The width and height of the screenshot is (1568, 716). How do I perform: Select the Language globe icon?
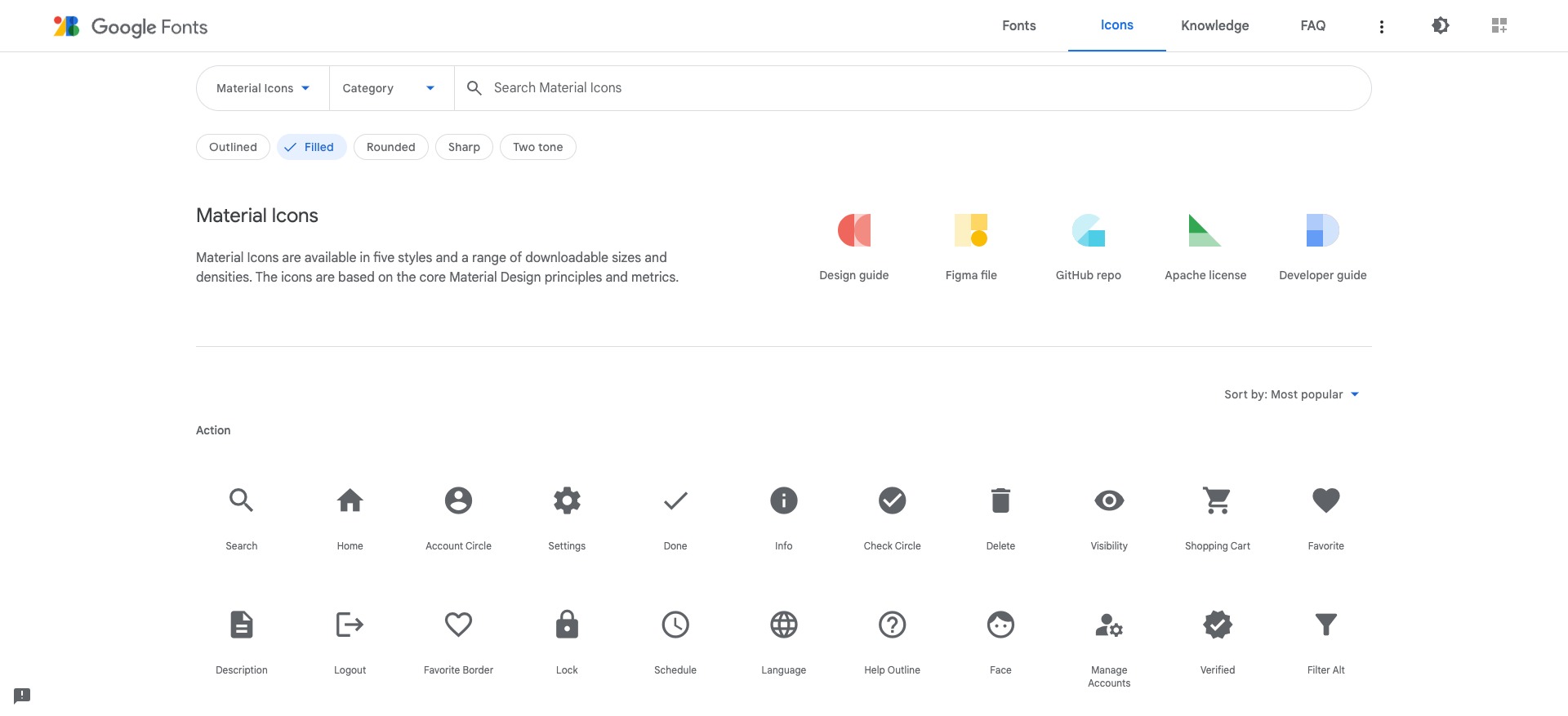click(784, 625)
